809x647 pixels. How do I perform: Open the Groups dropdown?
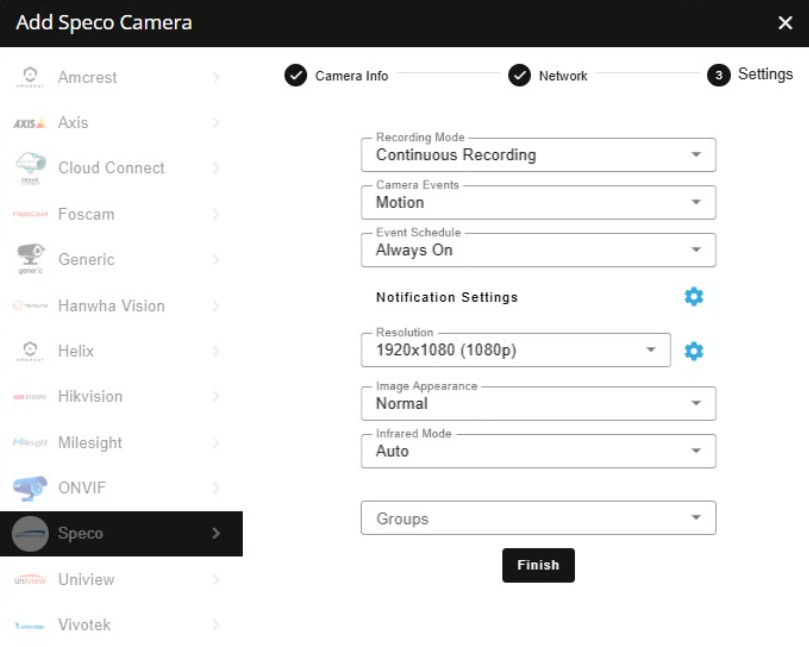click(538, 517)
